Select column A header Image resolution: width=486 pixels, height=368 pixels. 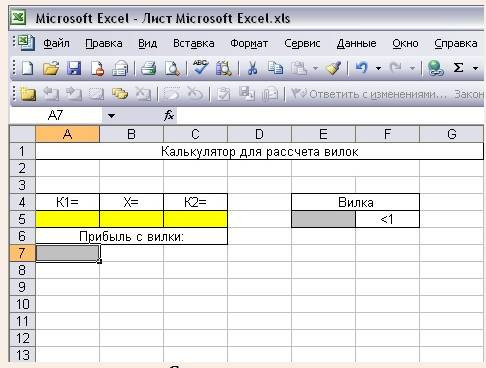click(67, 134)
